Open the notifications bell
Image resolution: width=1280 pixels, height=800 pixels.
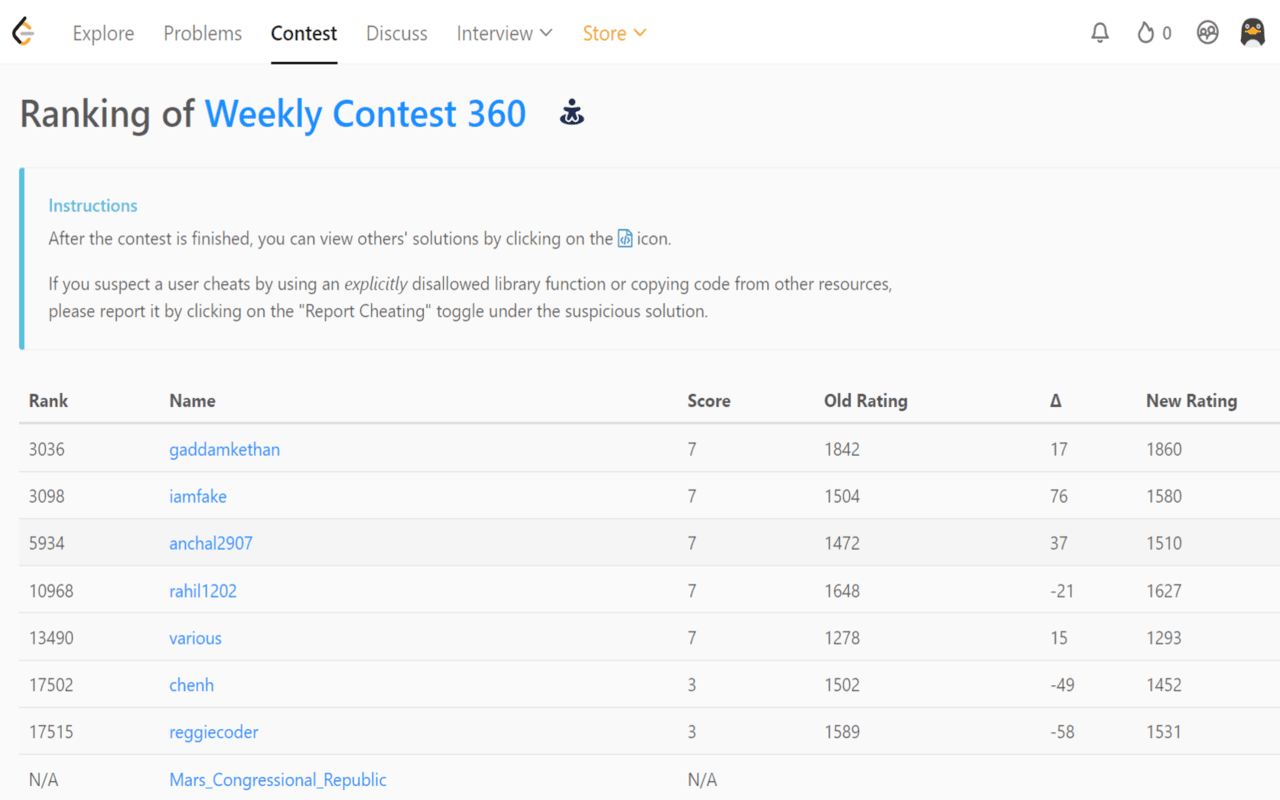[x=1100, y=33]
